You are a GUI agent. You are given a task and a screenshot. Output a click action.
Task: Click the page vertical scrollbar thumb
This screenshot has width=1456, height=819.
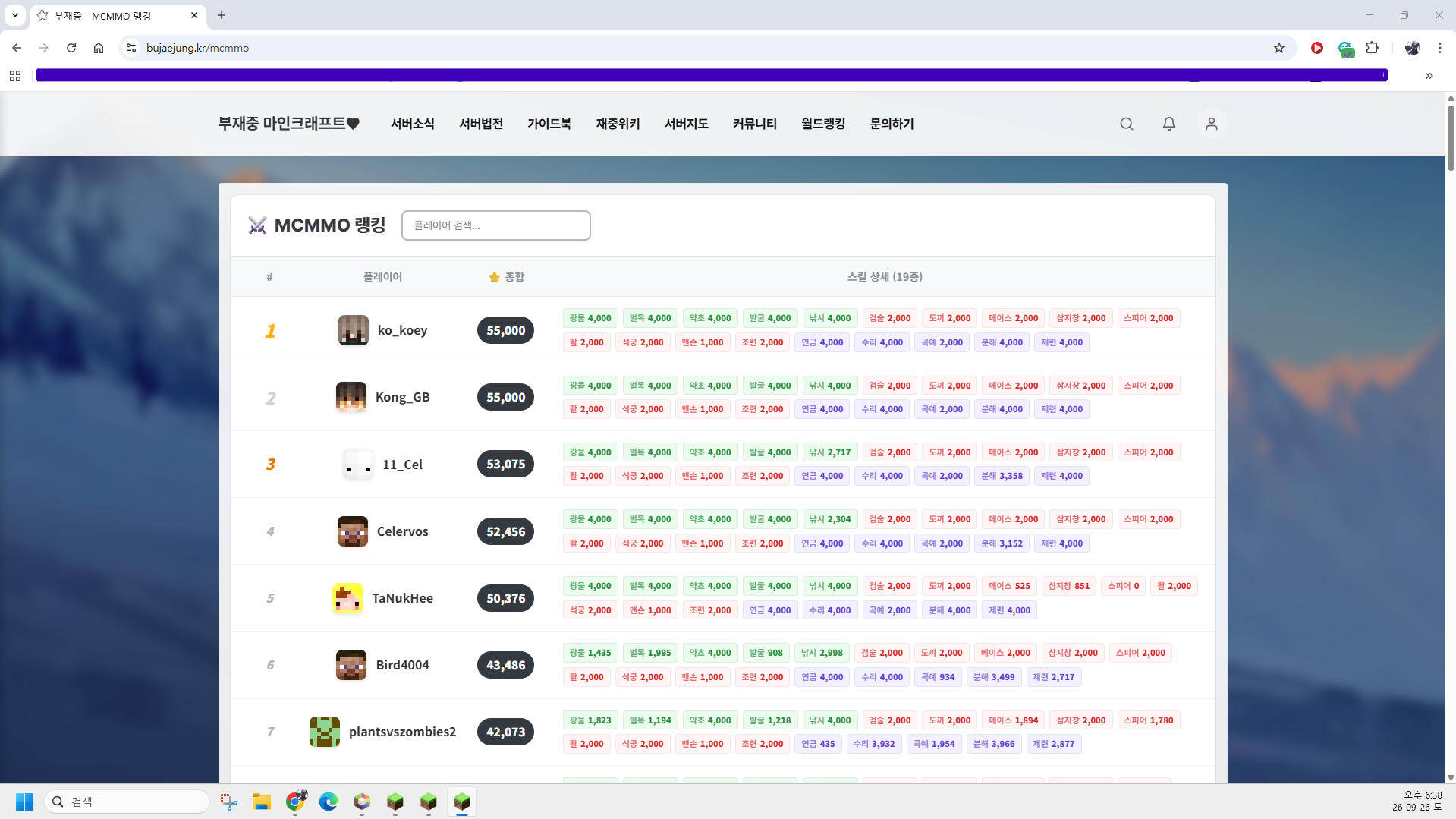[x=1451, y=138]
